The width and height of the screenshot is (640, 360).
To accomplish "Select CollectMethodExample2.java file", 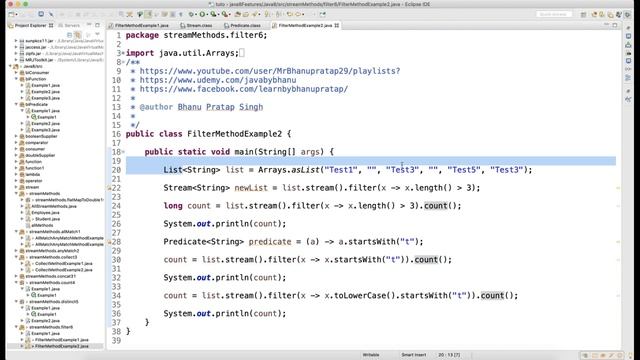I will tap(60, 270).
